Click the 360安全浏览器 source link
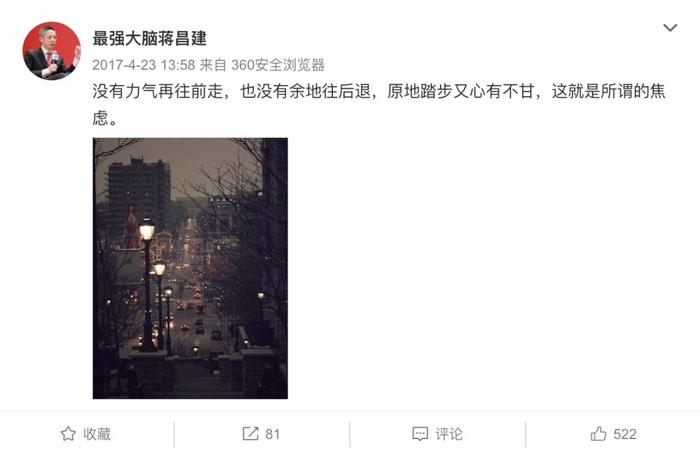Image resolution: width=700 pixels, height=456 pixels. click(278, 65)
